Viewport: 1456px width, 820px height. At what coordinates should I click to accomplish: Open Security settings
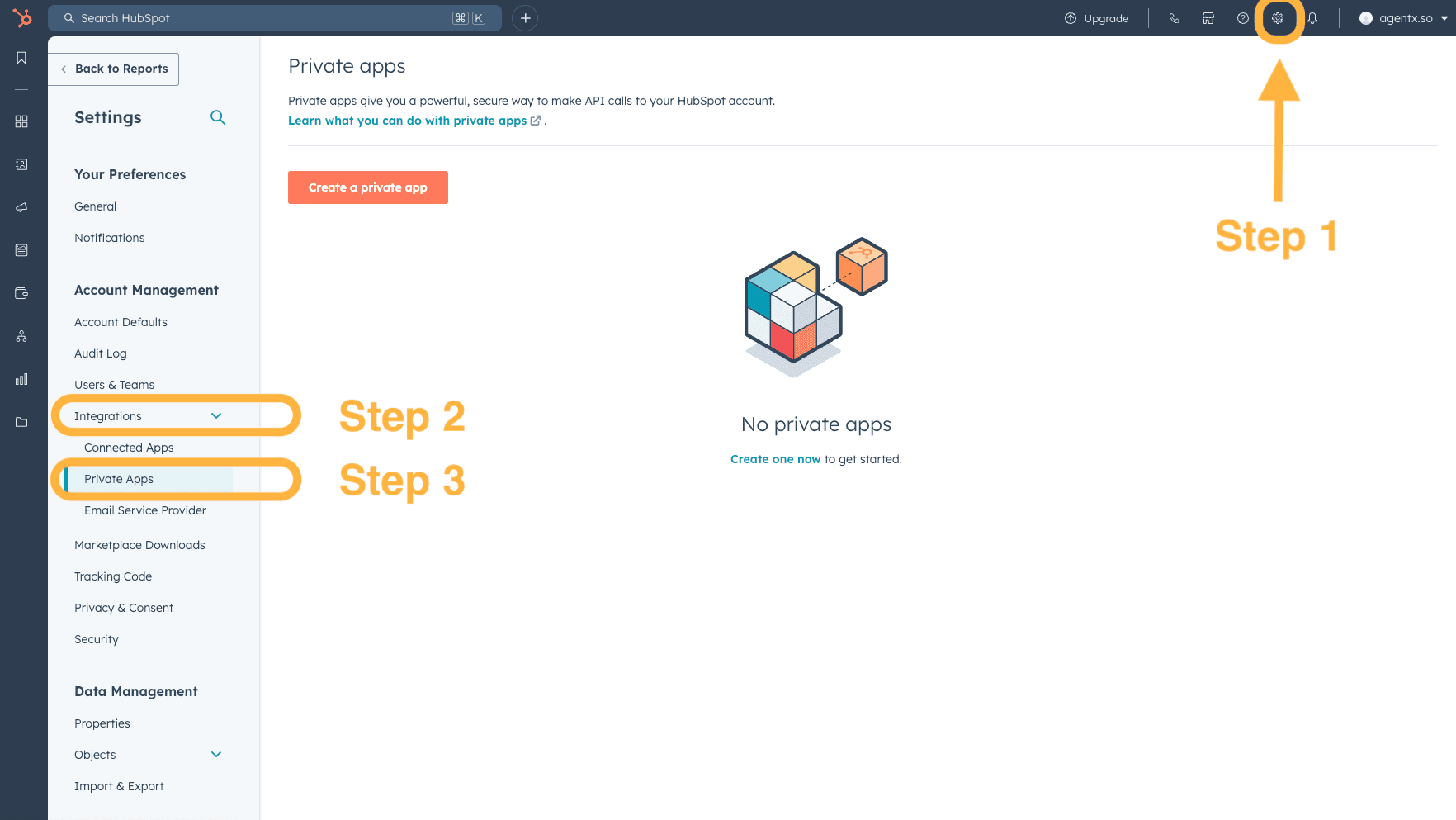coord(97,639)
